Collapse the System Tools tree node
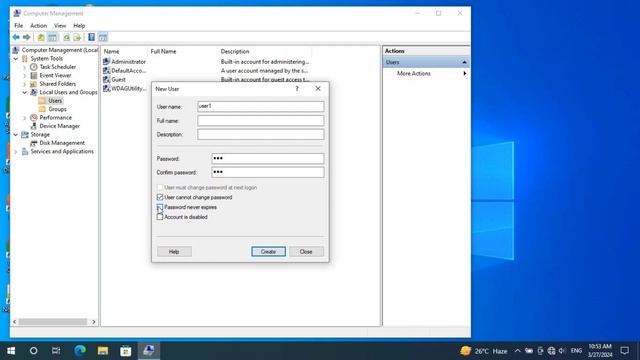Screen dimensions: 640x360 click(16, 59)
